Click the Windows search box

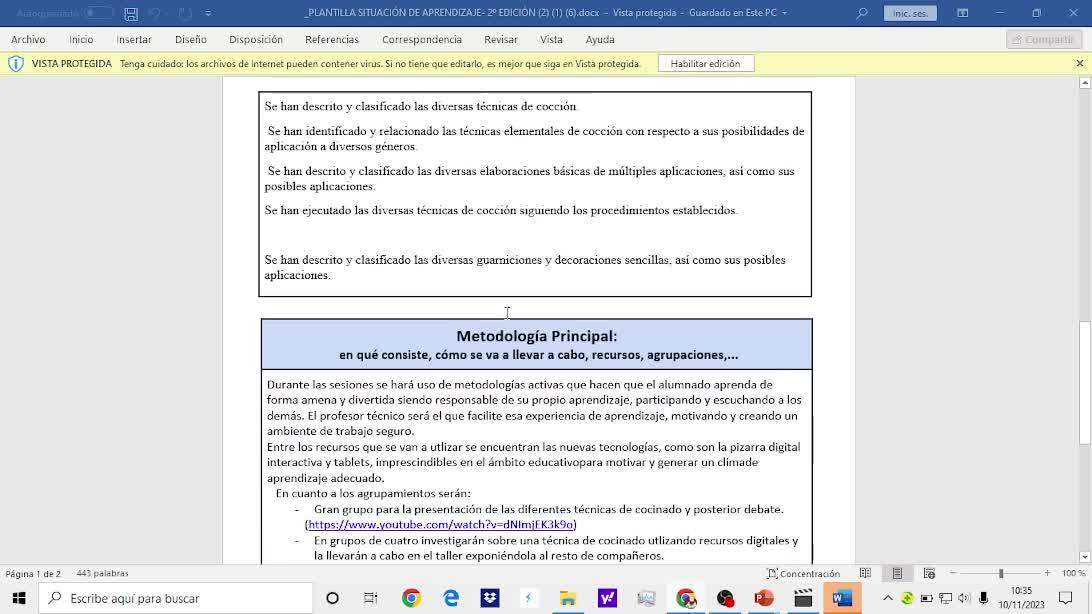(180, 598)
